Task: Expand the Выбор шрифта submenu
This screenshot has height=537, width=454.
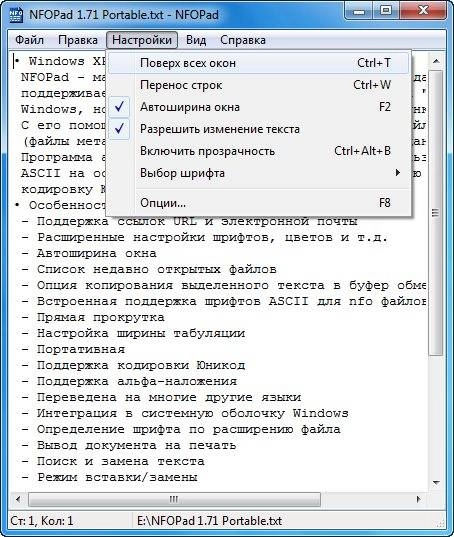Action: pos(258,173)
